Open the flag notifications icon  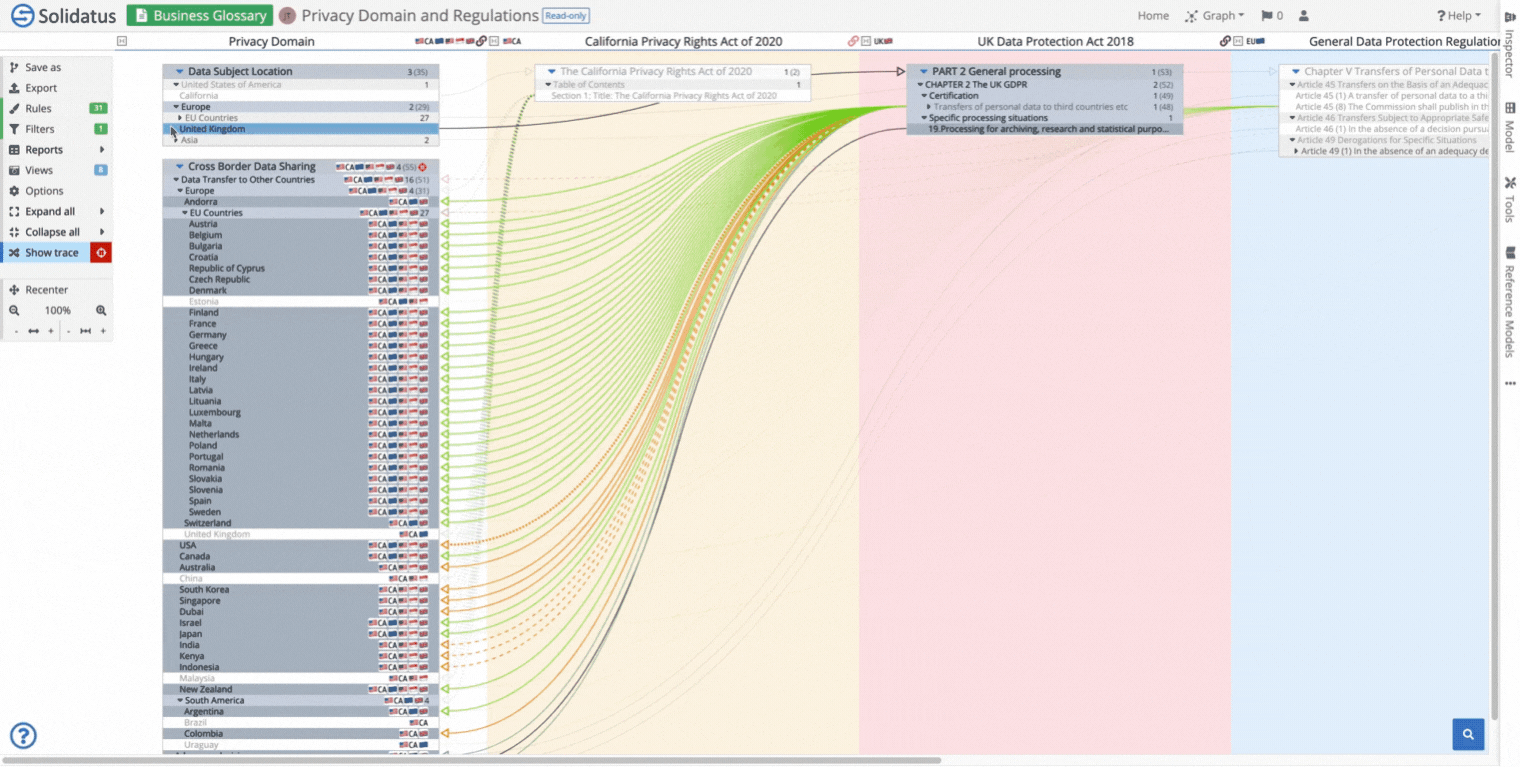point(1267,16)
